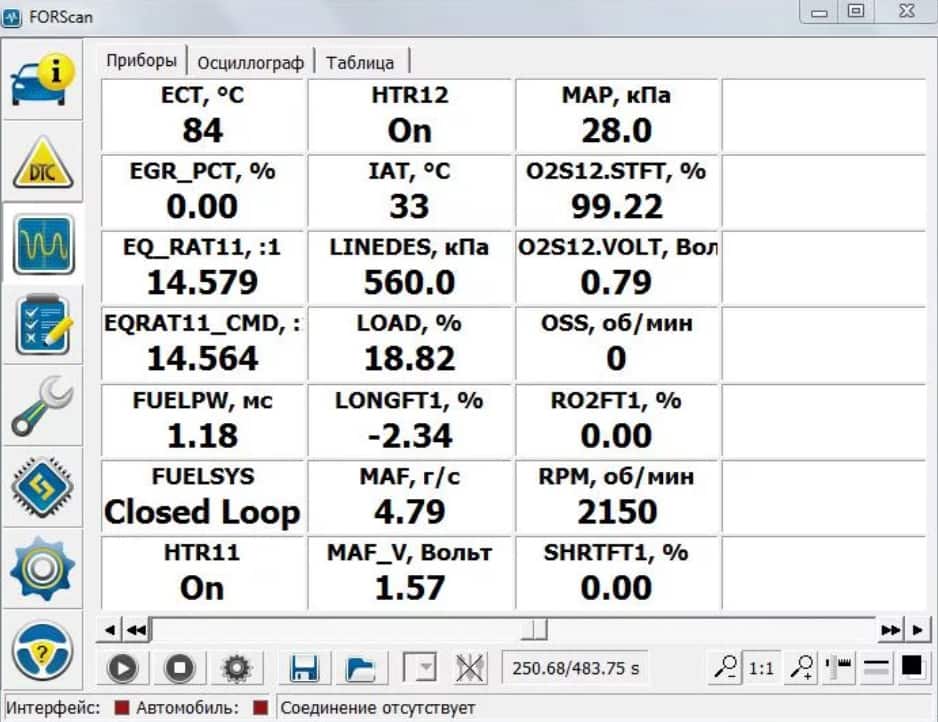Image resolution: width=938 pixels, height=722 pixels.
Task: Switch to the Осциллограф tab
Action: click(x=250, y=62)
